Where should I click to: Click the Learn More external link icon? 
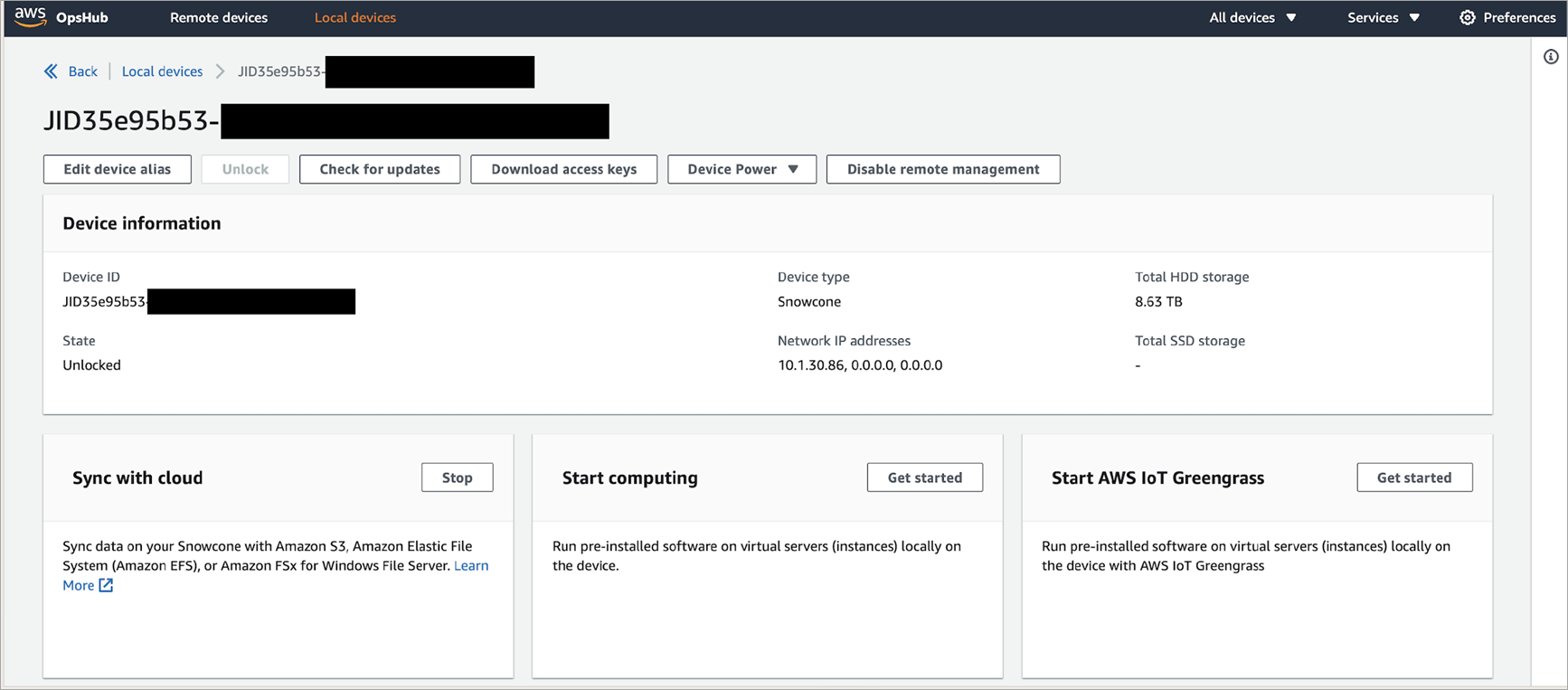pos(106,585)
